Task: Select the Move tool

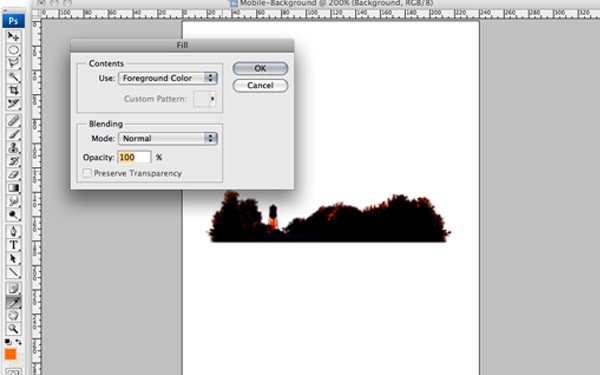Action: 13,36
